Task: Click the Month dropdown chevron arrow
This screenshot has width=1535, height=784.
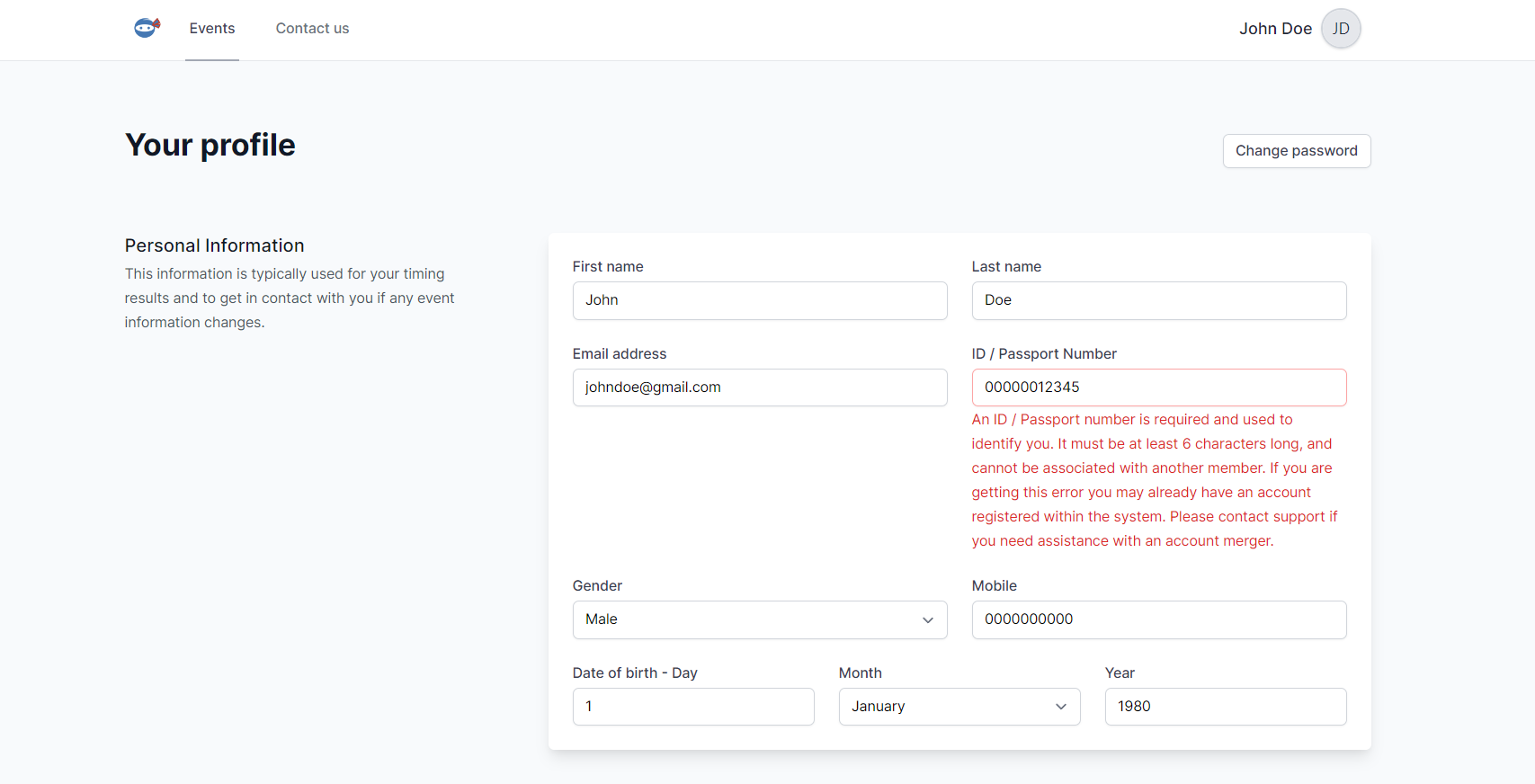Action: coord(1060,707)
